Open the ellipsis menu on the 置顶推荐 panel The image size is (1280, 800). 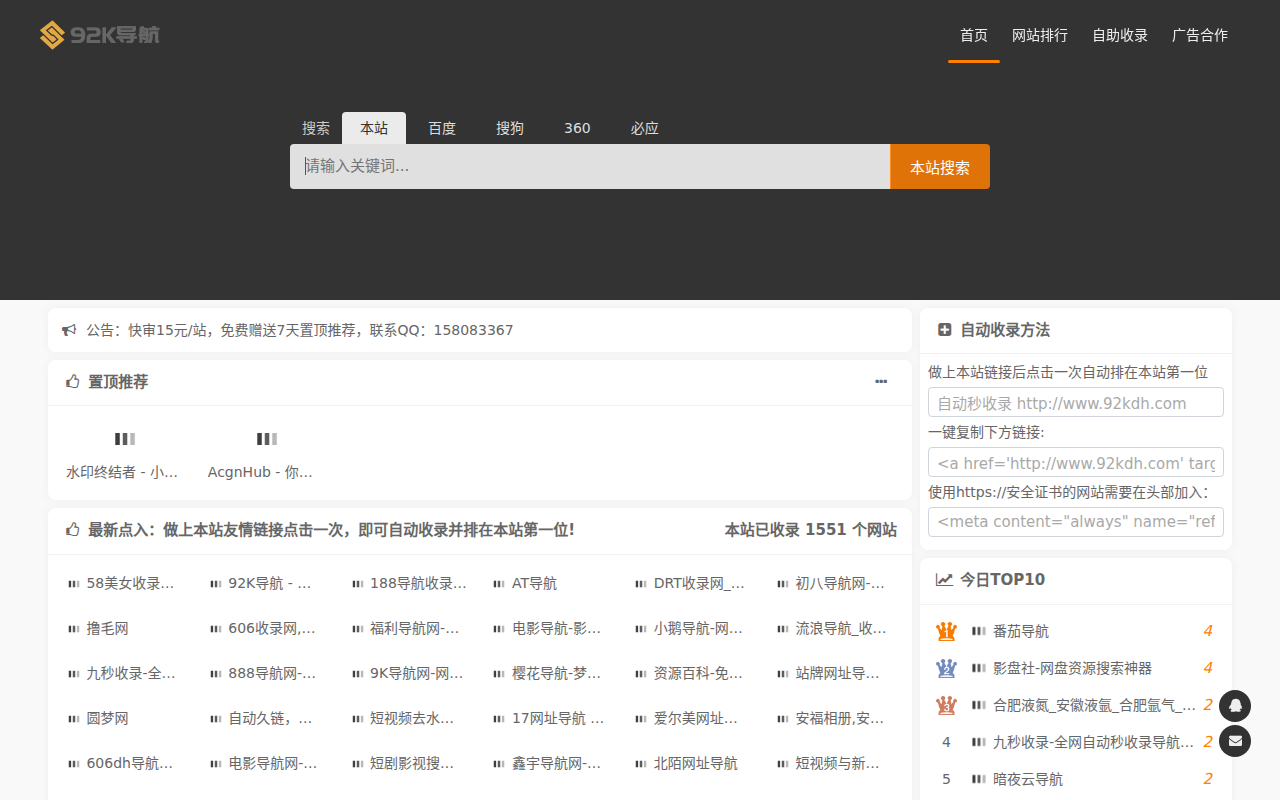(881, 381)
